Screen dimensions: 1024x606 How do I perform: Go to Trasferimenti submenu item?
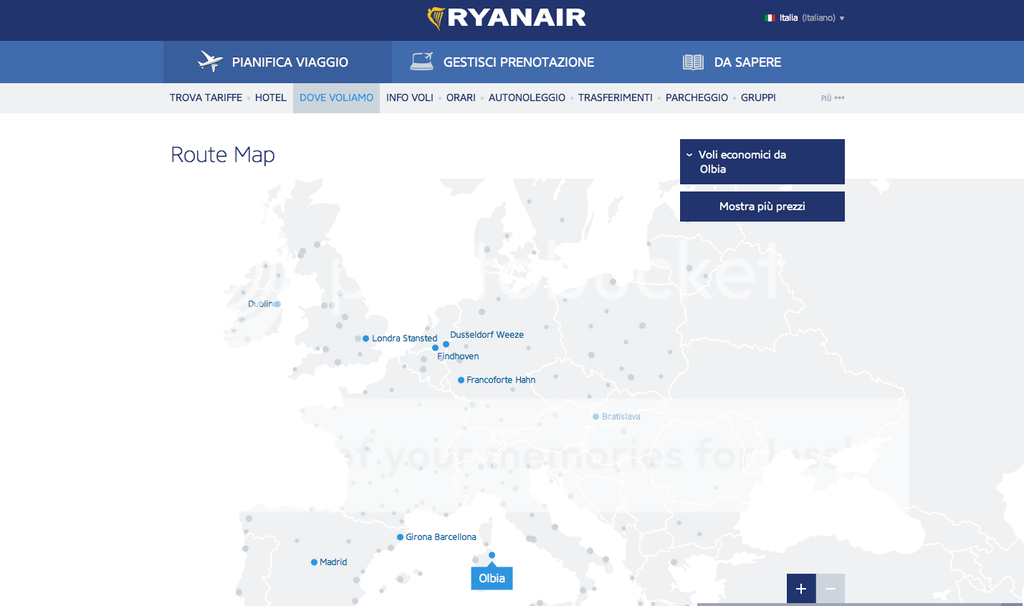pos(615,98)
